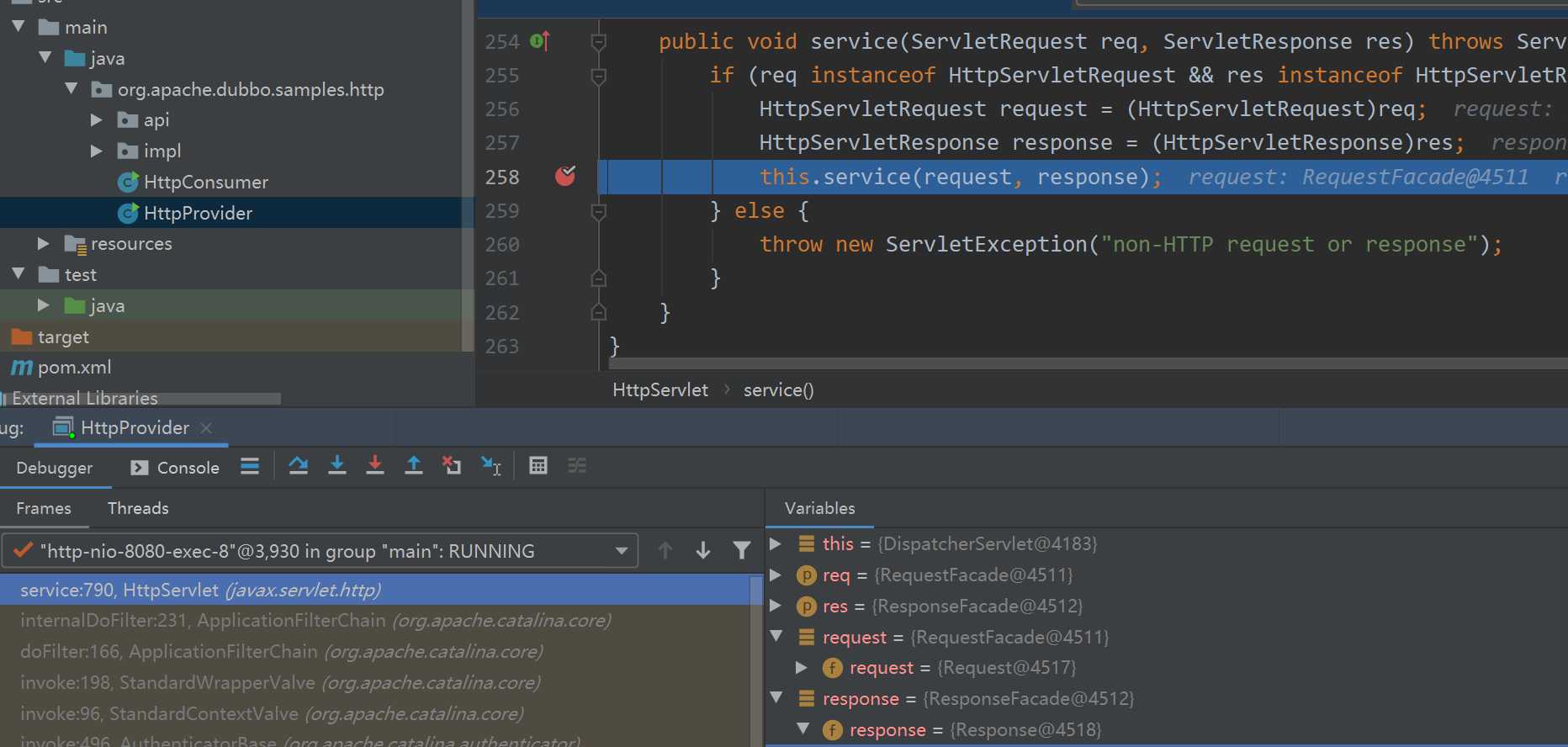
Task: Expand the impl package
Action: (x=97, y=151)
